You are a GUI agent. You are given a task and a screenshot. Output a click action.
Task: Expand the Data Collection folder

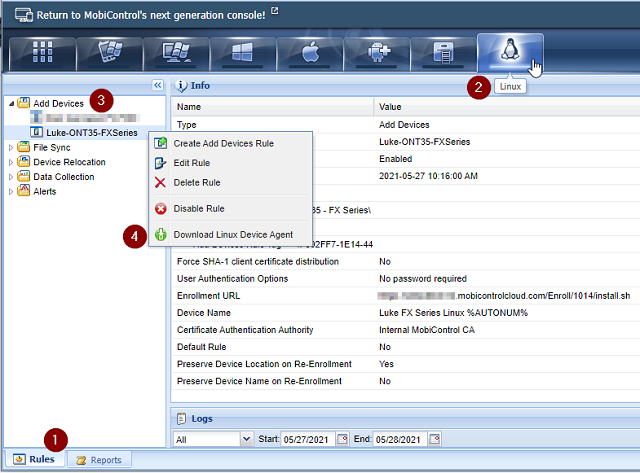[11, 177]
